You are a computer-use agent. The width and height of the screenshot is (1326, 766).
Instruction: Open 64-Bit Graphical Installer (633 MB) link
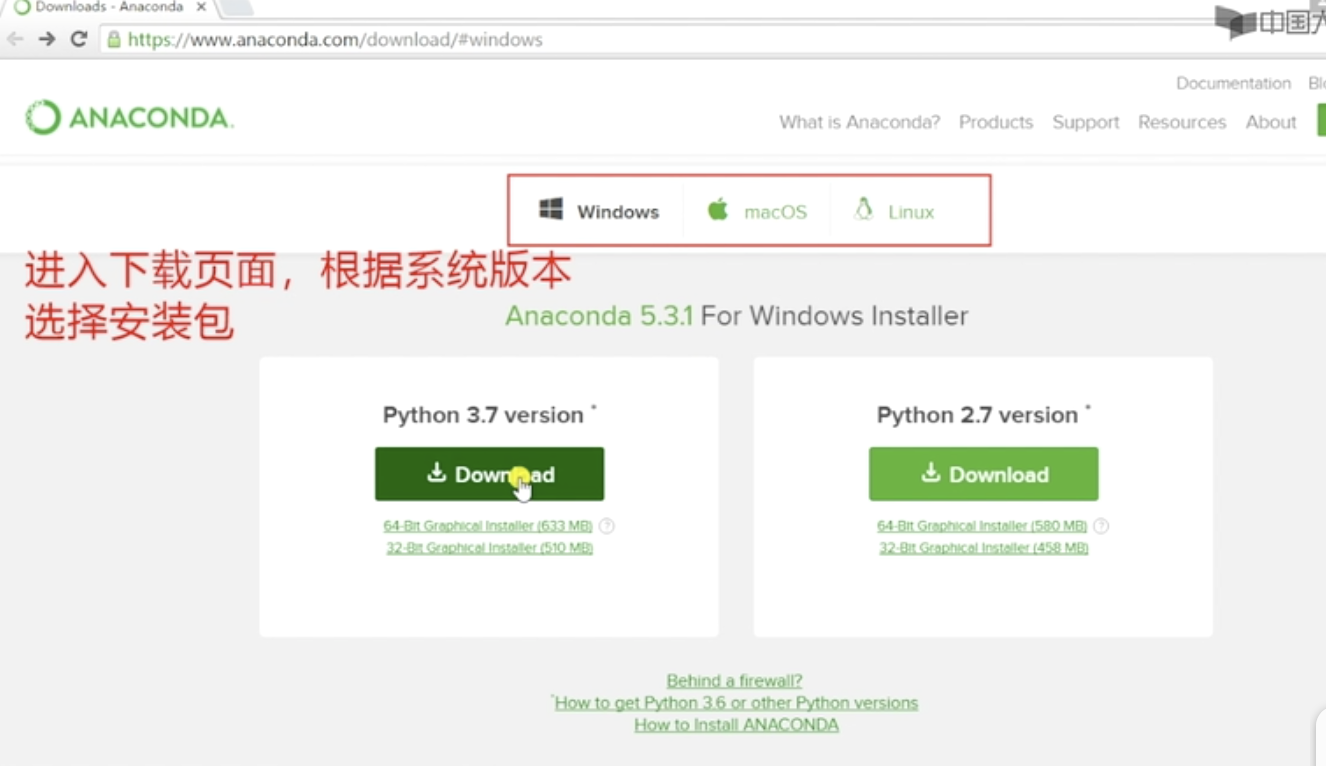(x=488, y=526)
